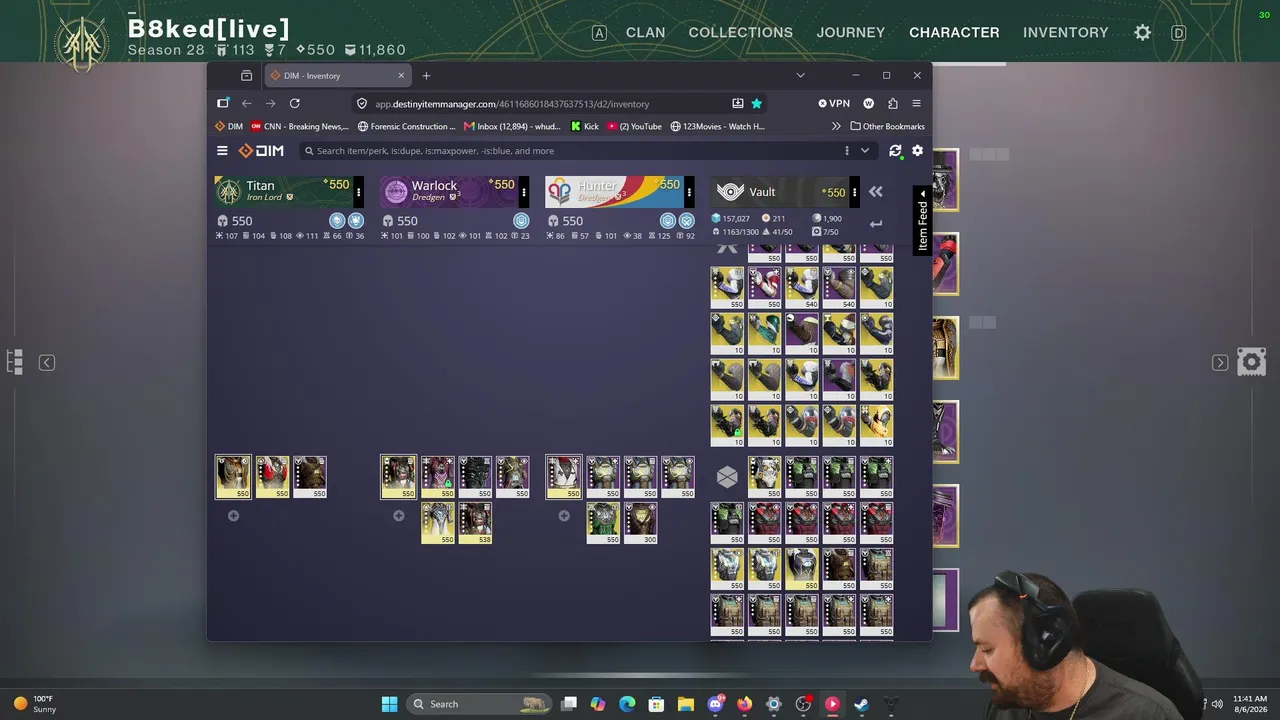Add chest armor to Warlock with plus icon
1280x720 pixels.
click(398, 516)
